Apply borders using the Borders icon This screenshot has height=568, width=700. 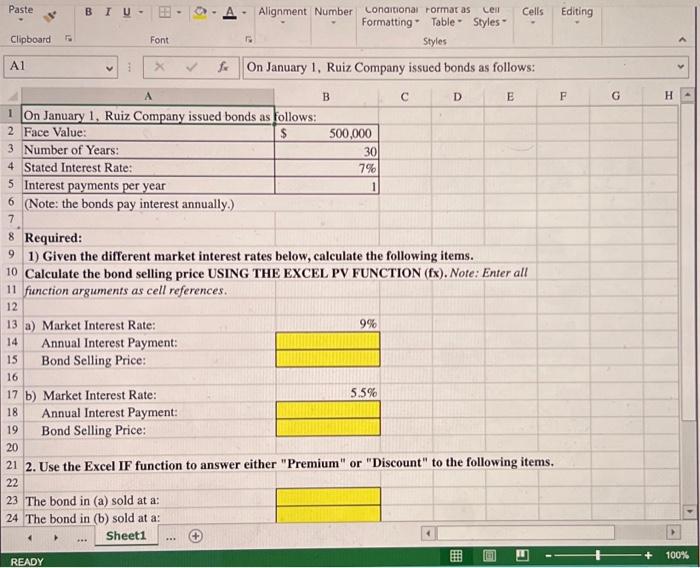click(165, 13)
